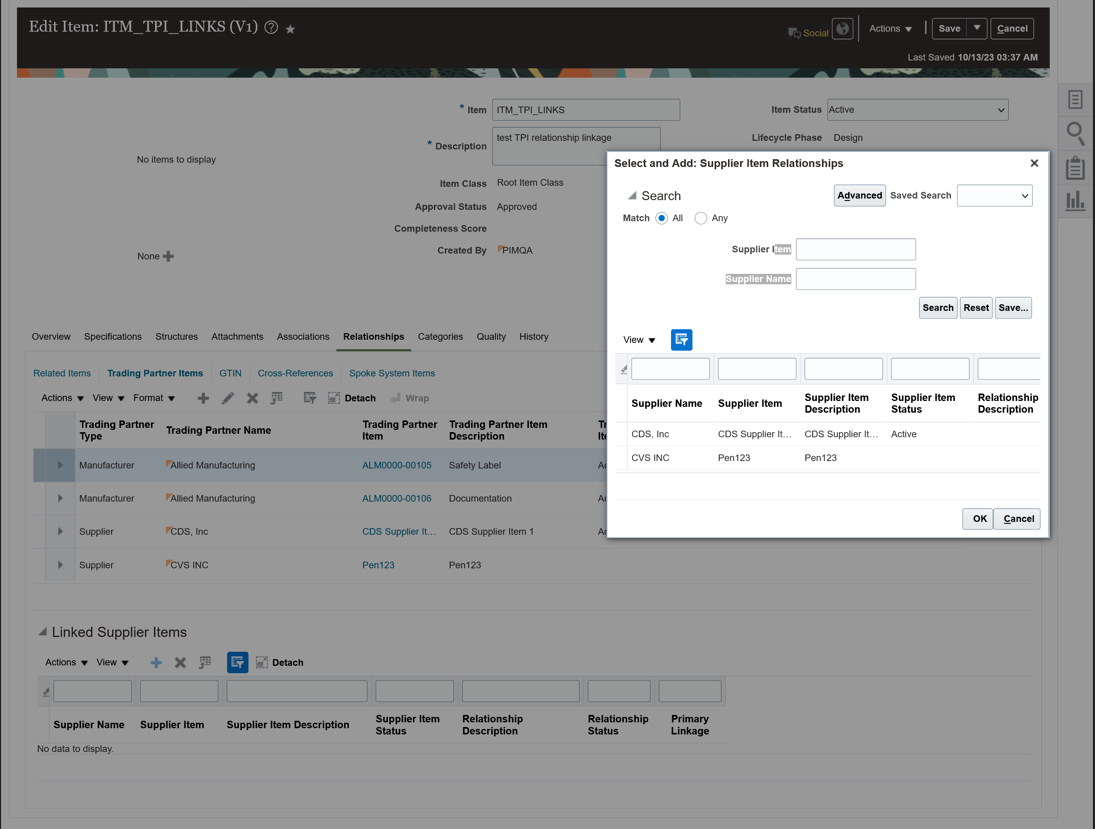Click the Search button in the dialog
Viewport: 1095px width, 829px height.
click(x=937, y=308)
